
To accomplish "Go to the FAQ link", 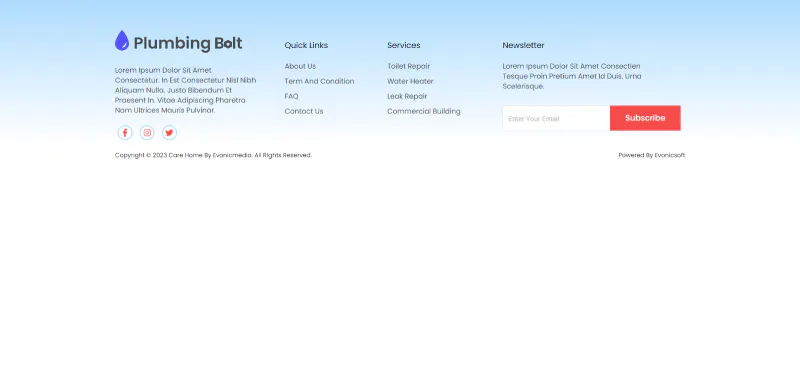I will pyautogui.click(x=291, y=96).
